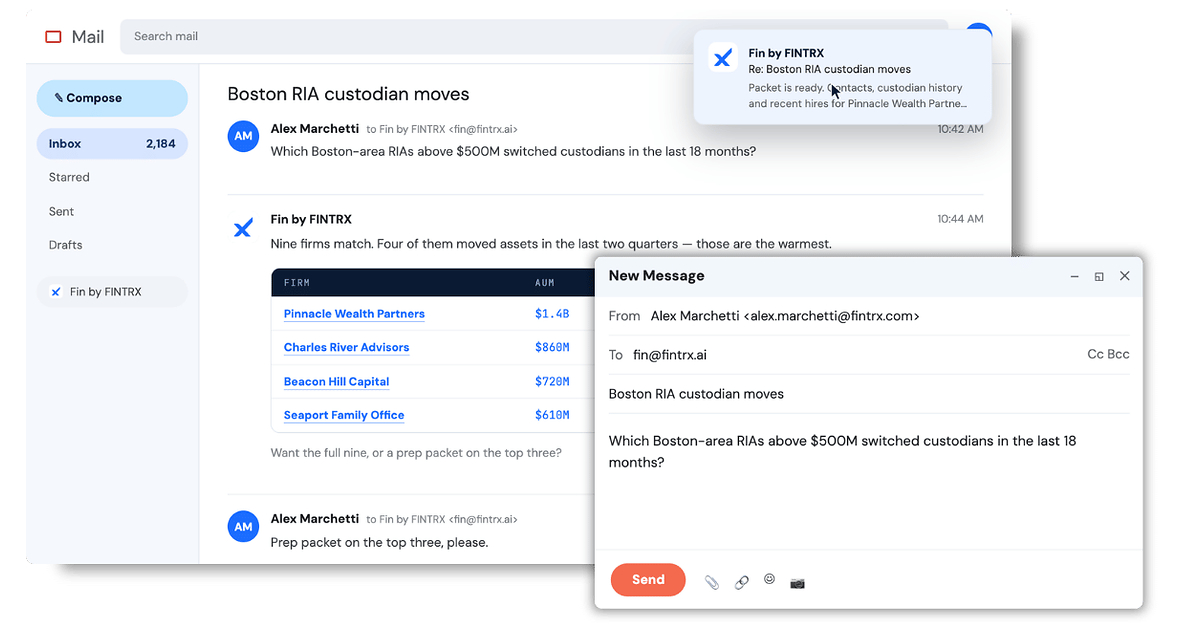Viewport: 1200px width, 628px height.
Task: Click the Compose button
Action: pyautogui.click(x=112, y=98)
